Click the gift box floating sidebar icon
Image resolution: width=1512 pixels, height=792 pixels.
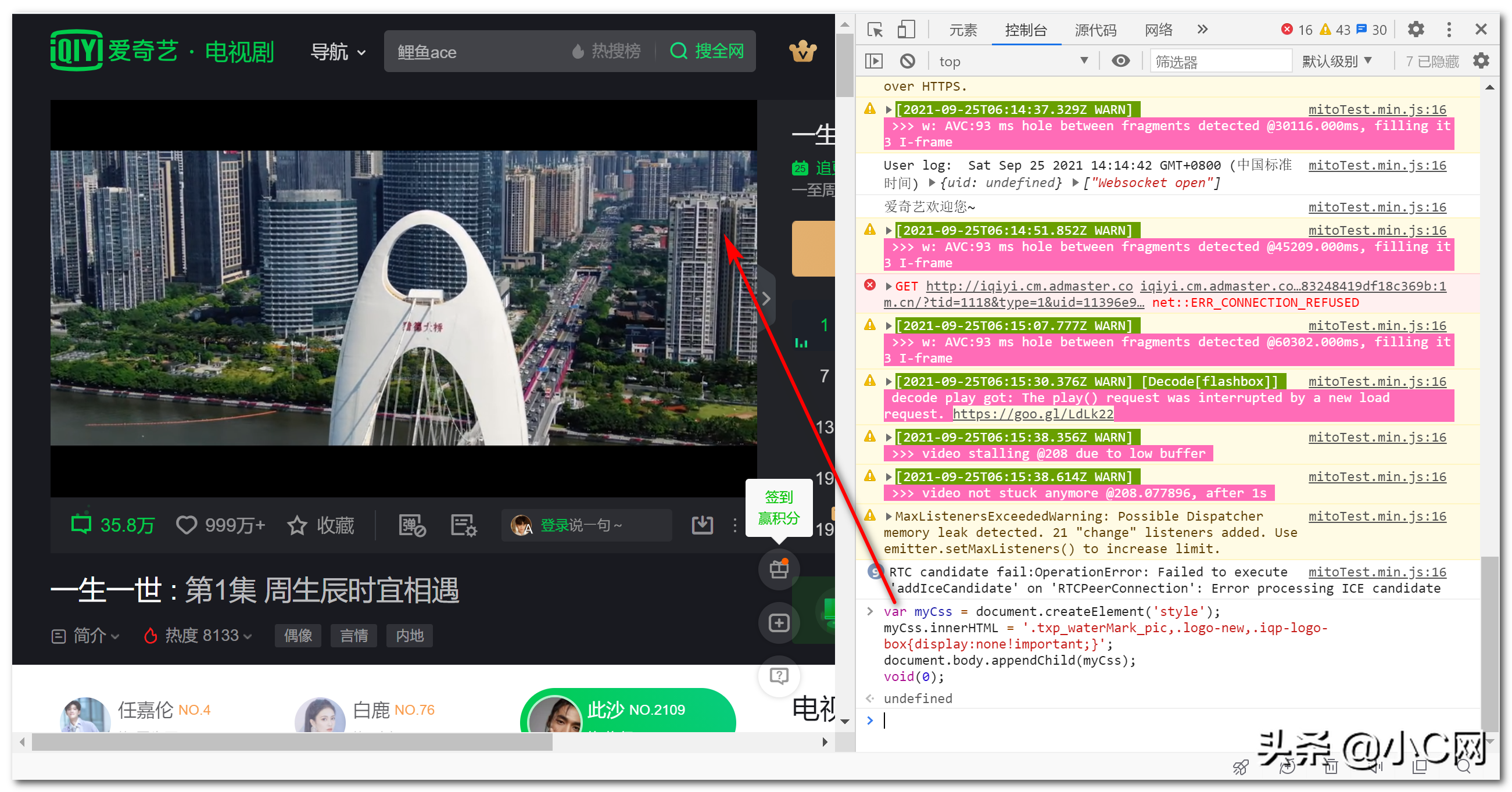tap(779, 569)
